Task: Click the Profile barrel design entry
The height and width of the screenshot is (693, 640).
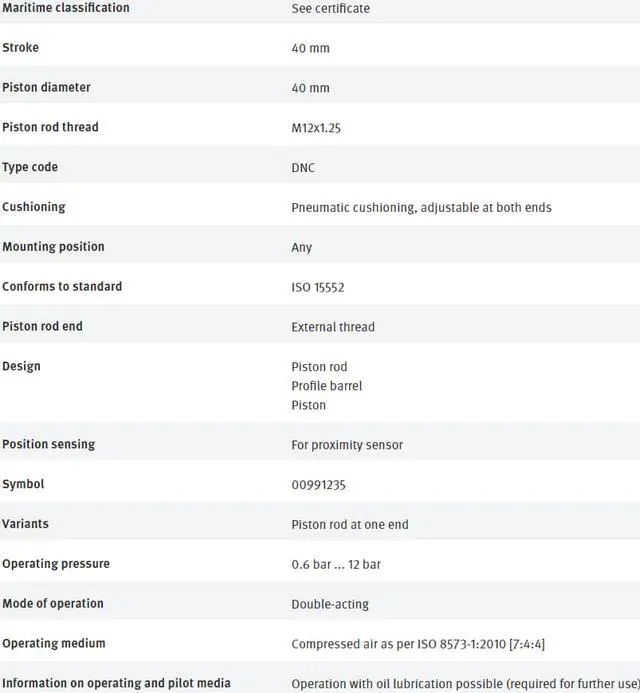Action: (x=327, y=386)
